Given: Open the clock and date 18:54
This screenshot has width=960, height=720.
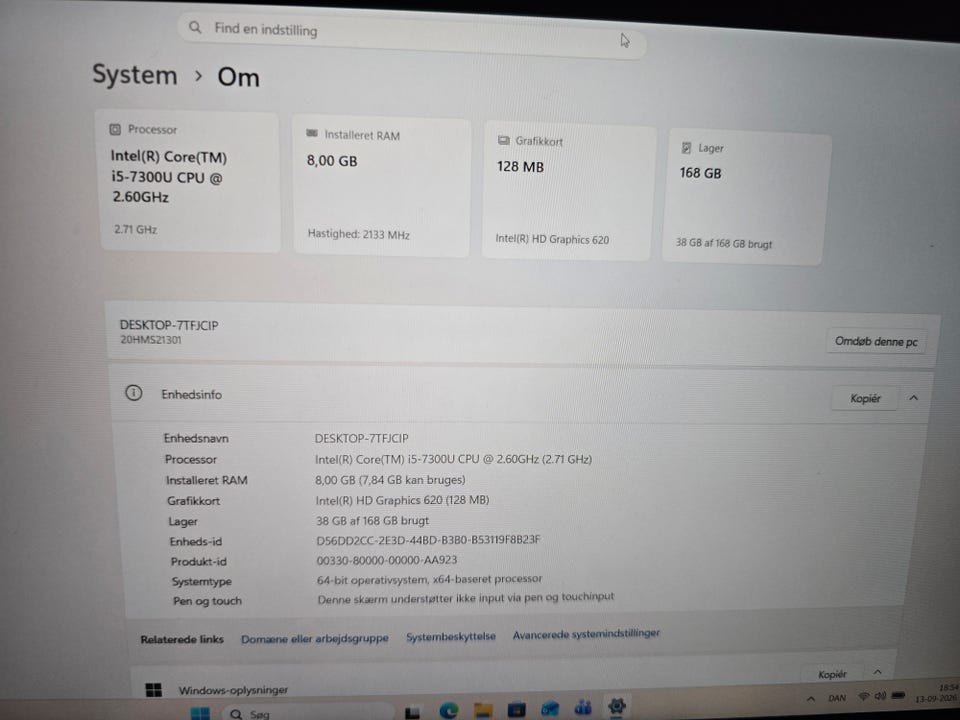Looking at the screenshot, I should [x=937, y=693].
